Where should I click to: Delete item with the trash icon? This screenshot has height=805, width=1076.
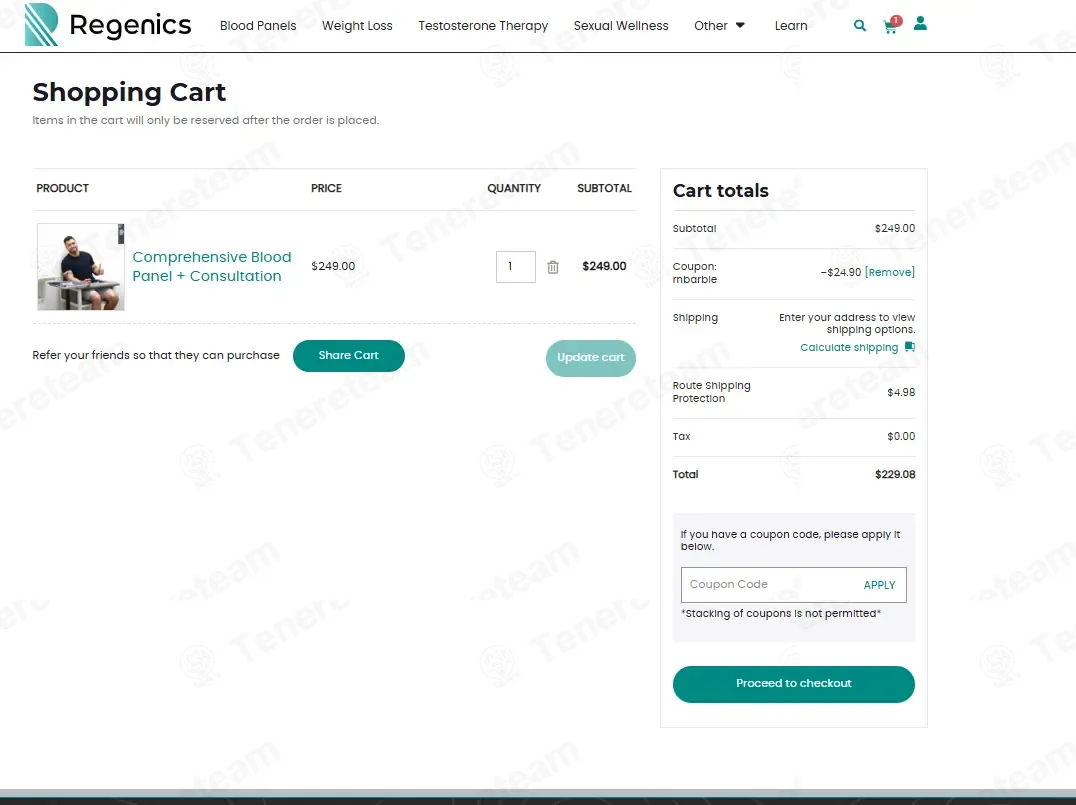pos(553,267)
